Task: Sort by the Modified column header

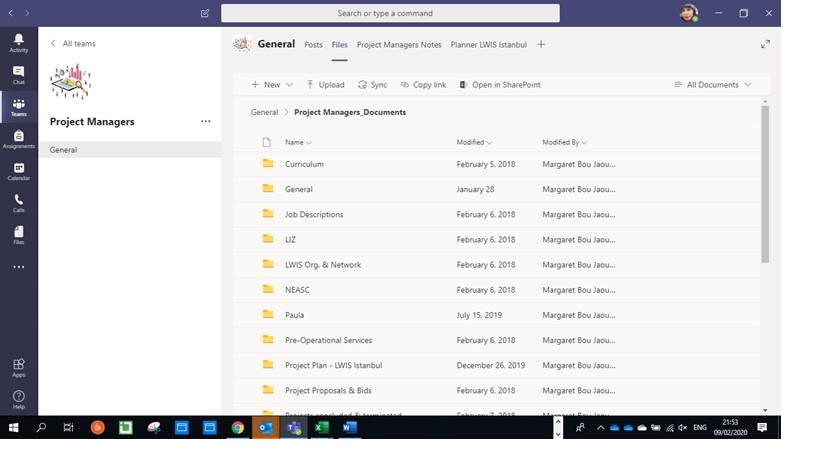Action: click(x=474, y=142)
